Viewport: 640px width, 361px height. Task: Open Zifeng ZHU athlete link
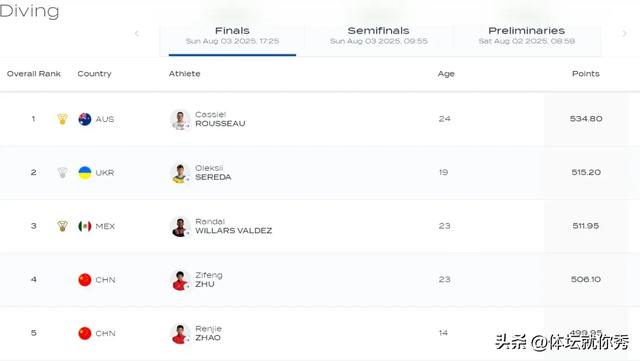tap(209, 280)
